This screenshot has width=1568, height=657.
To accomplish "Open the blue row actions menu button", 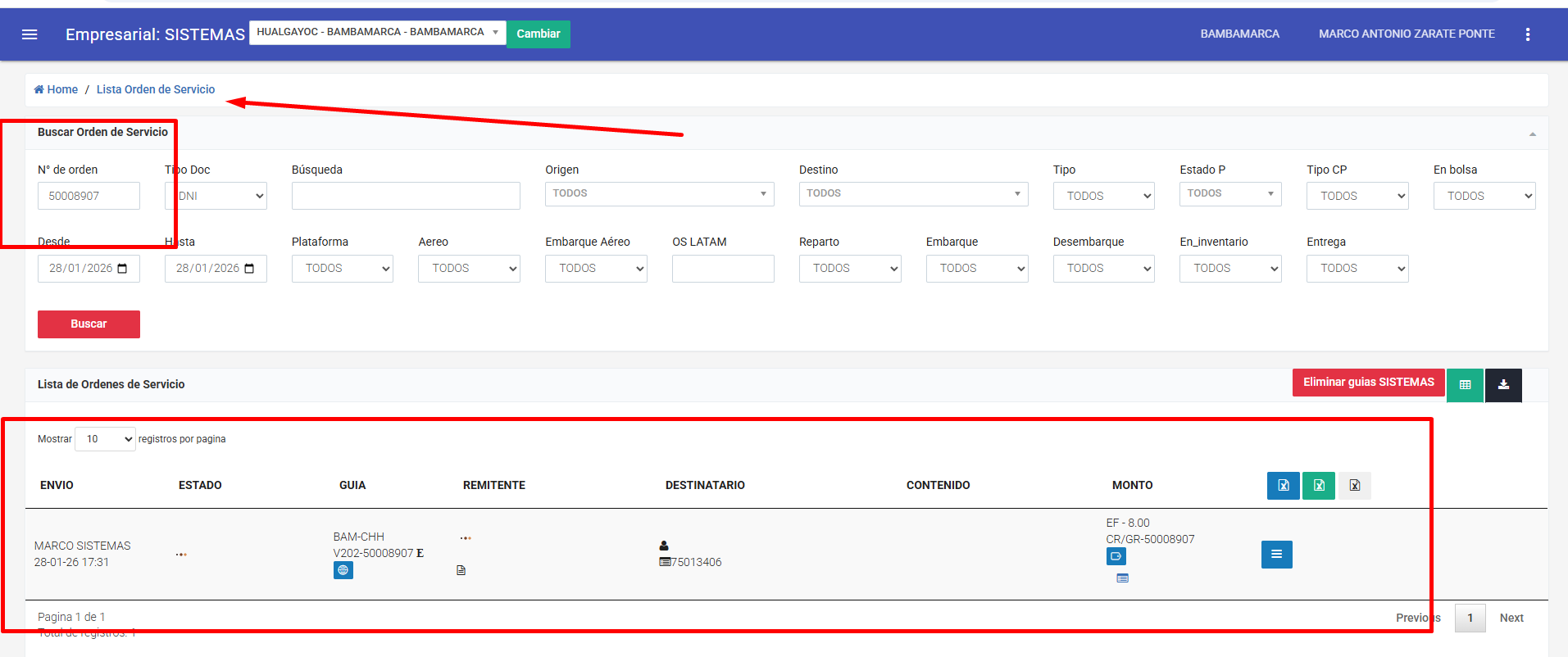I will [x=1276, y=555].
